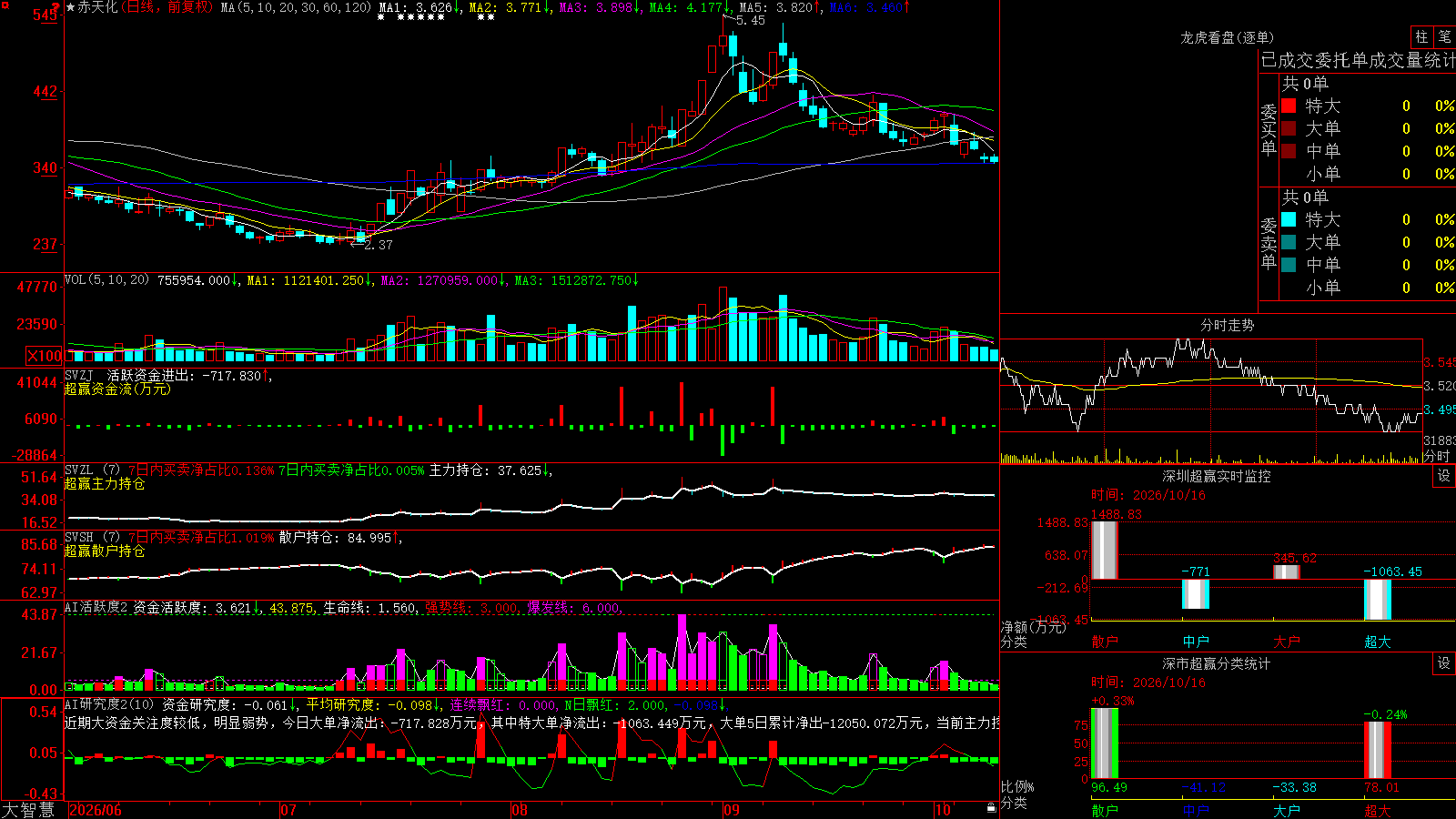Image resolution: width=1456 pixels, height=819 pixels.
Task: Click the 超赢散户持仓 indicator title
Action: 105,551
